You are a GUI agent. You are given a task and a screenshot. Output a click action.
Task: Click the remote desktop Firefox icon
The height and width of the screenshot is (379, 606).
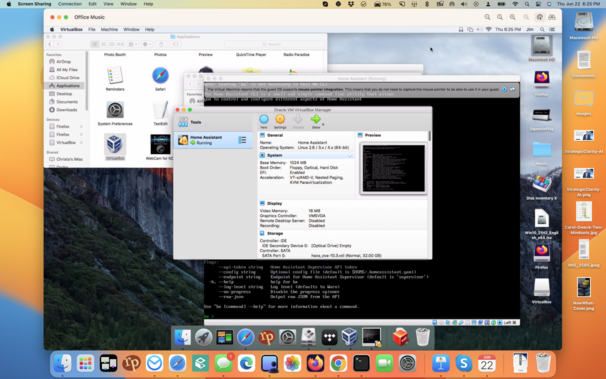pos(541,79)
